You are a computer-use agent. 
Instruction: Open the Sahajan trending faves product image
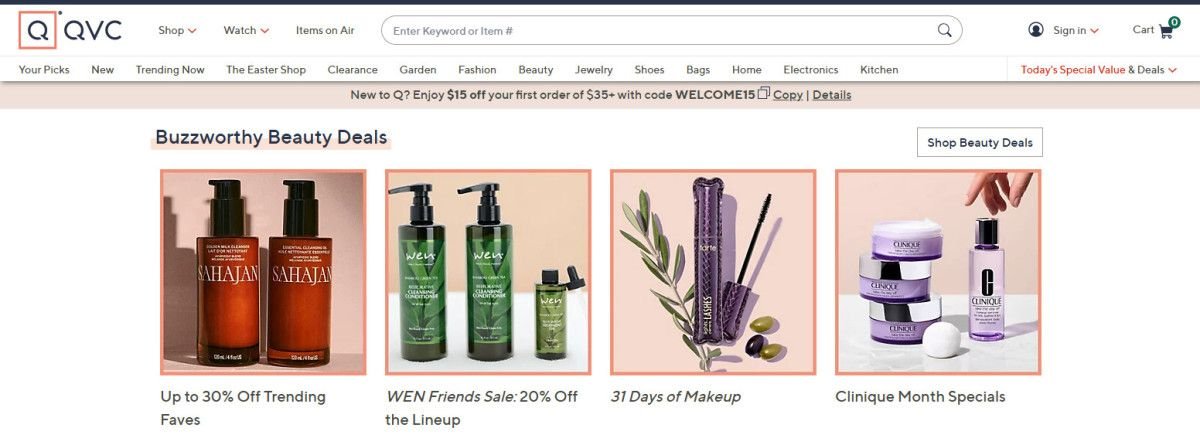click(263, 272)
